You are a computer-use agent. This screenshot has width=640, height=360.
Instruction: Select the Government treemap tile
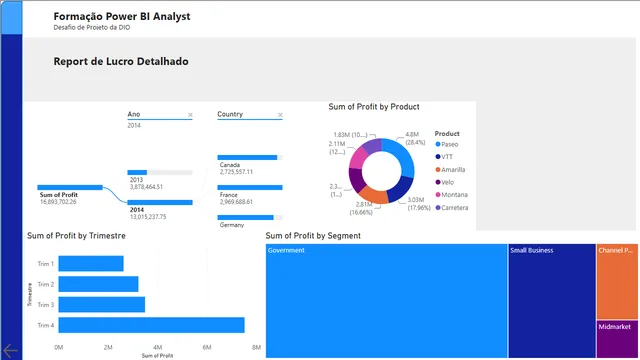click(x=387, y=301)
